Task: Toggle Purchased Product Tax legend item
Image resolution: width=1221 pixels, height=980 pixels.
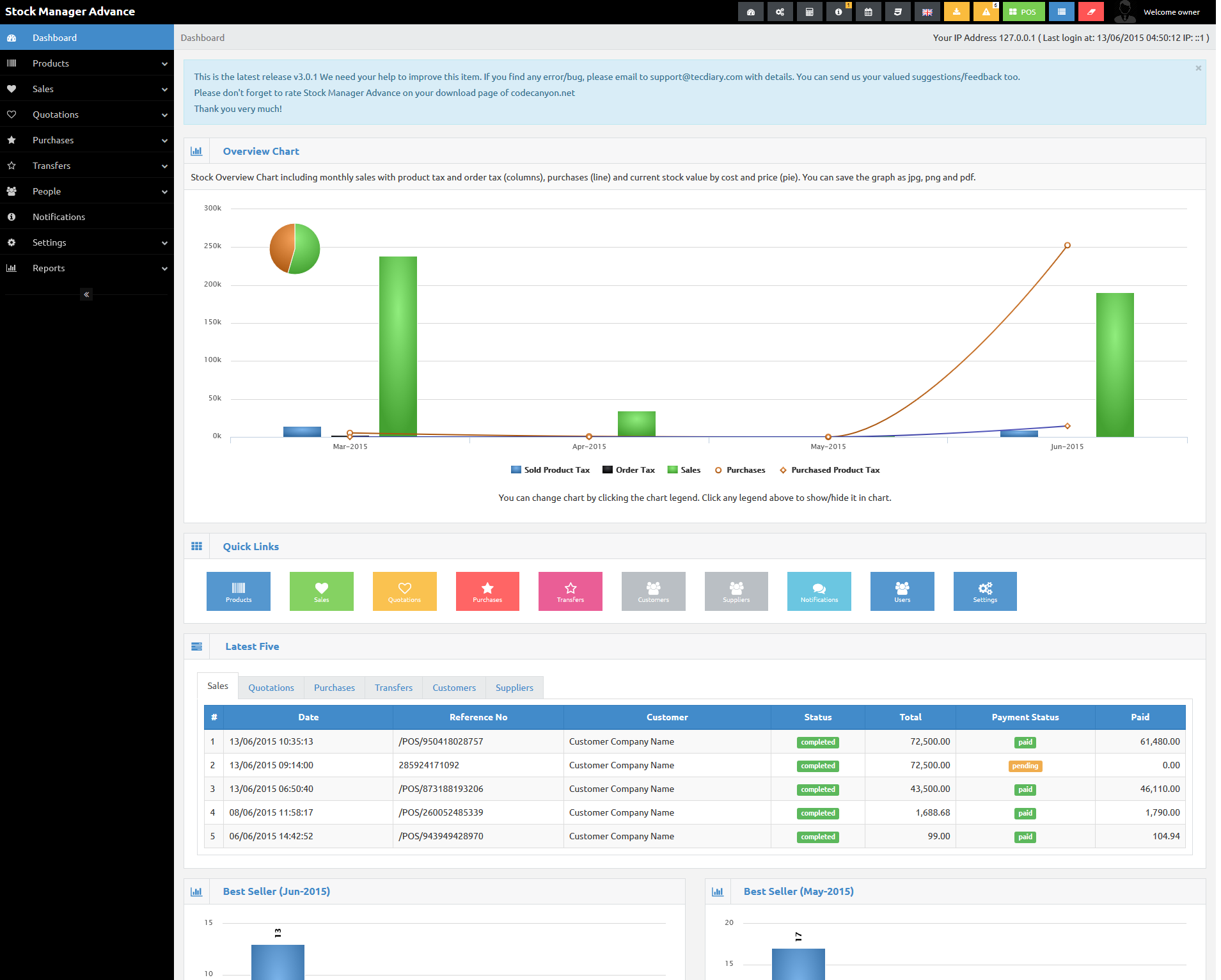Action: click(x=830, y=470)
